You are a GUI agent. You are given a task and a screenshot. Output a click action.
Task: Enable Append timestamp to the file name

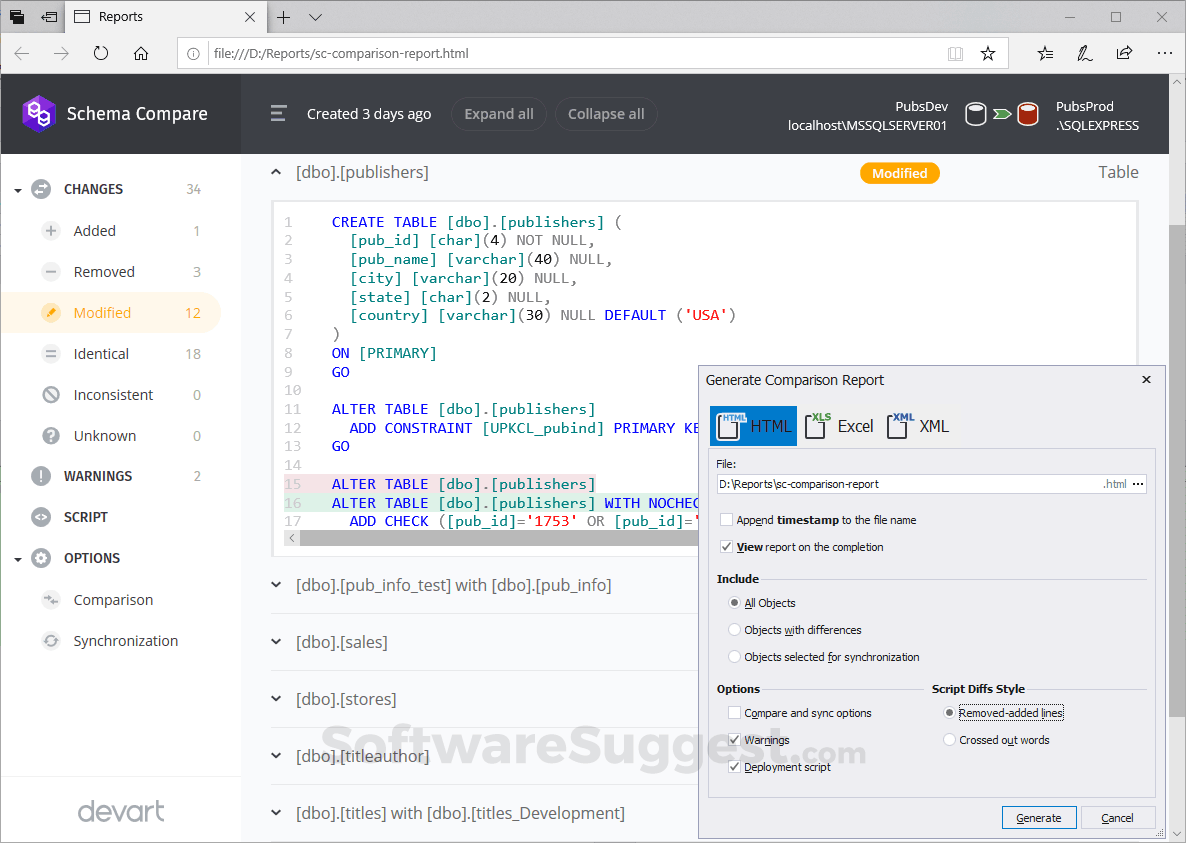point(726,519)
